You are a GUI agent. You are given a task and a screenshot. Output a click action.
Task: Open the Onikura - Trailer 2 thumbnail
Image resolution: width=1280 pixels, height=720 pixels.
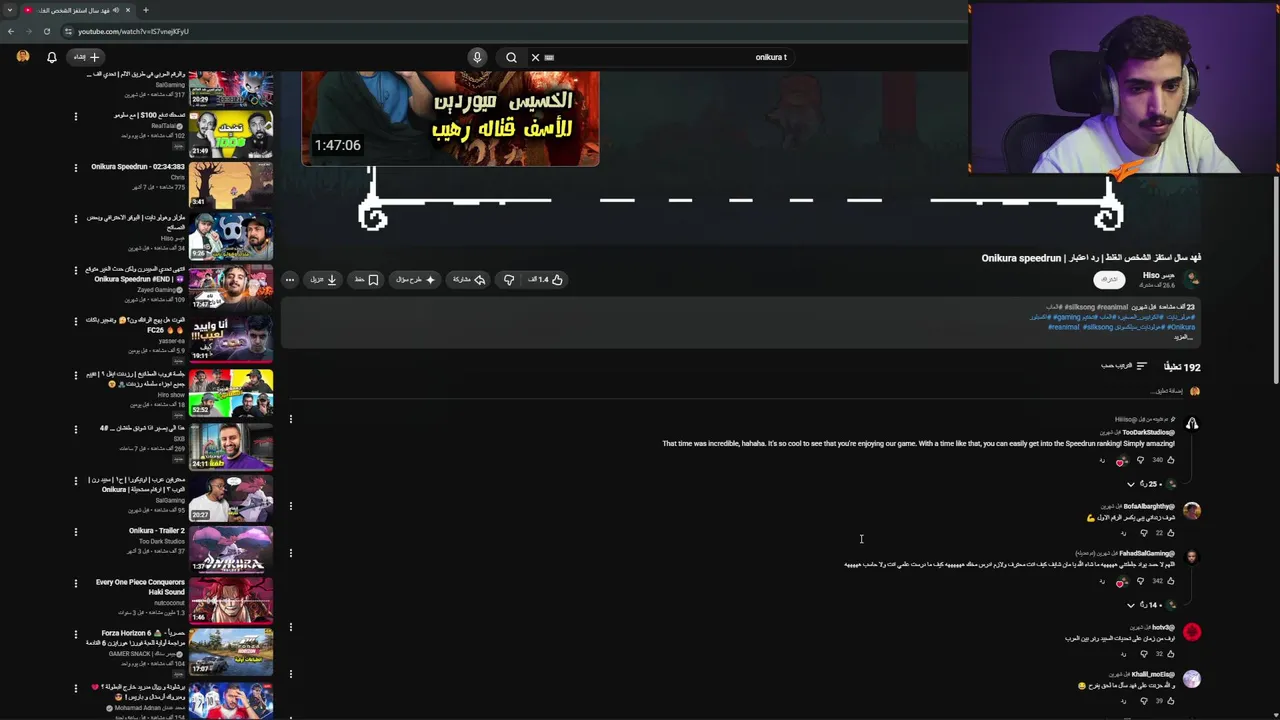(x=231, y=549)
